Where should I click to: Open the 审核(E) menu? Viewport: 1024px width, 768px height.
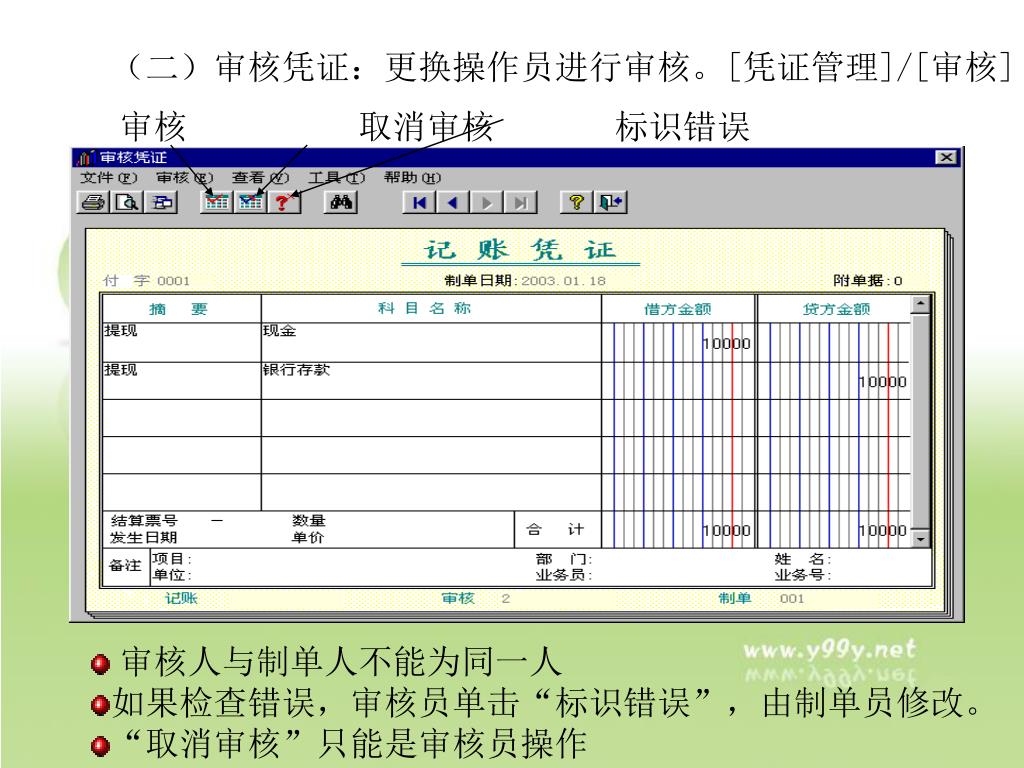coord(185,178)
